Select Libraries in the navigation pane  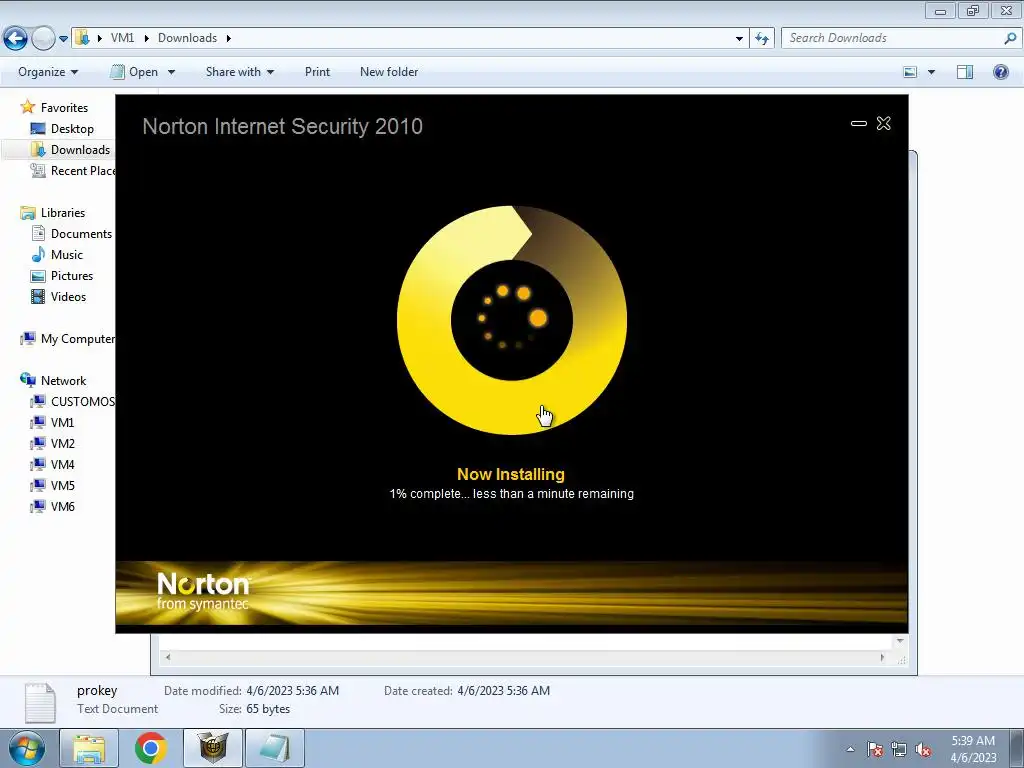pyautogui.click(x=63, y=213)
